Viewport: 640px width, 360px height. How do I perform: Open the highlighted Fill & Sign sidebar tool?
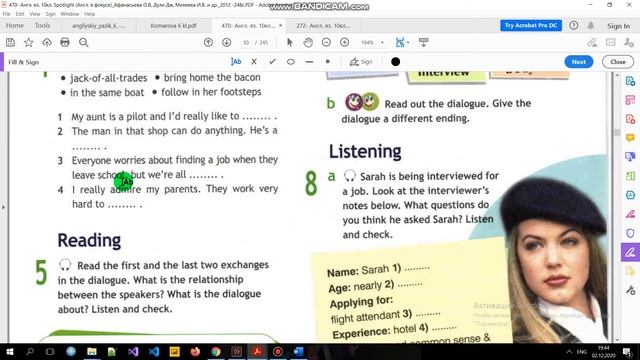[x=630, y=252]
